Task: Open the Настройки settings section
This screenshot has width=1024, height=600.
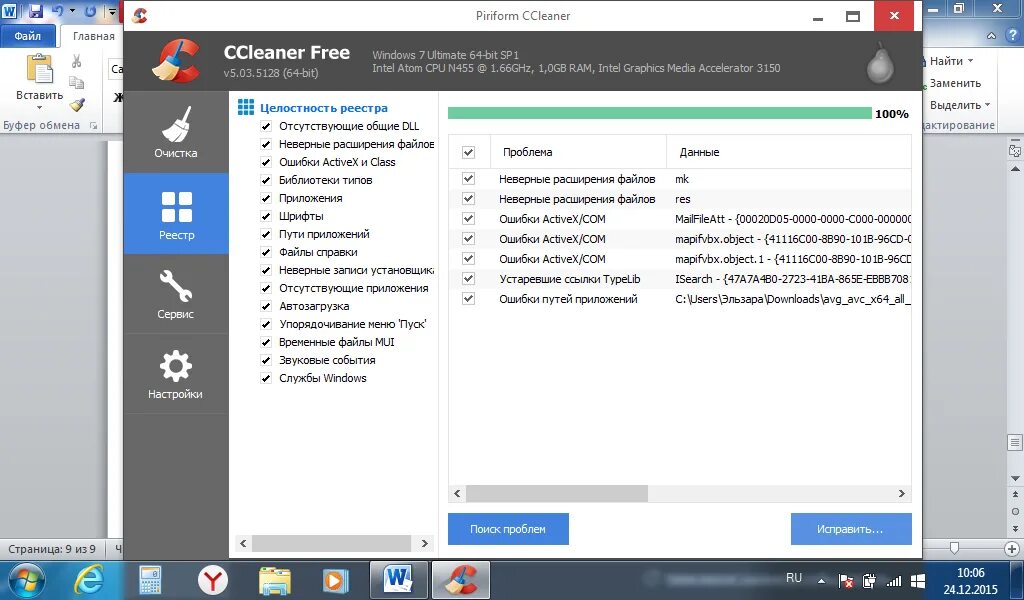Action: tap(176, 374)
